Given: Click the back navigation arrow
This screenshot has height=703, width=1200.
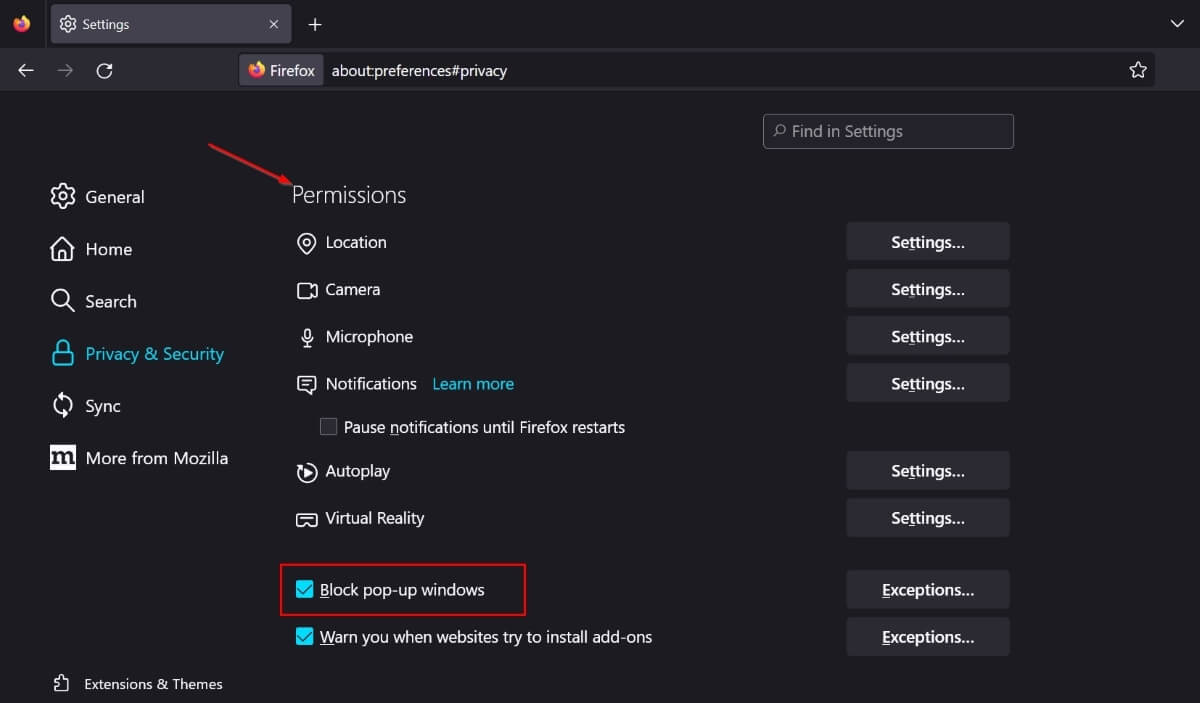Looking at the screenshot, I should (25, 70).
